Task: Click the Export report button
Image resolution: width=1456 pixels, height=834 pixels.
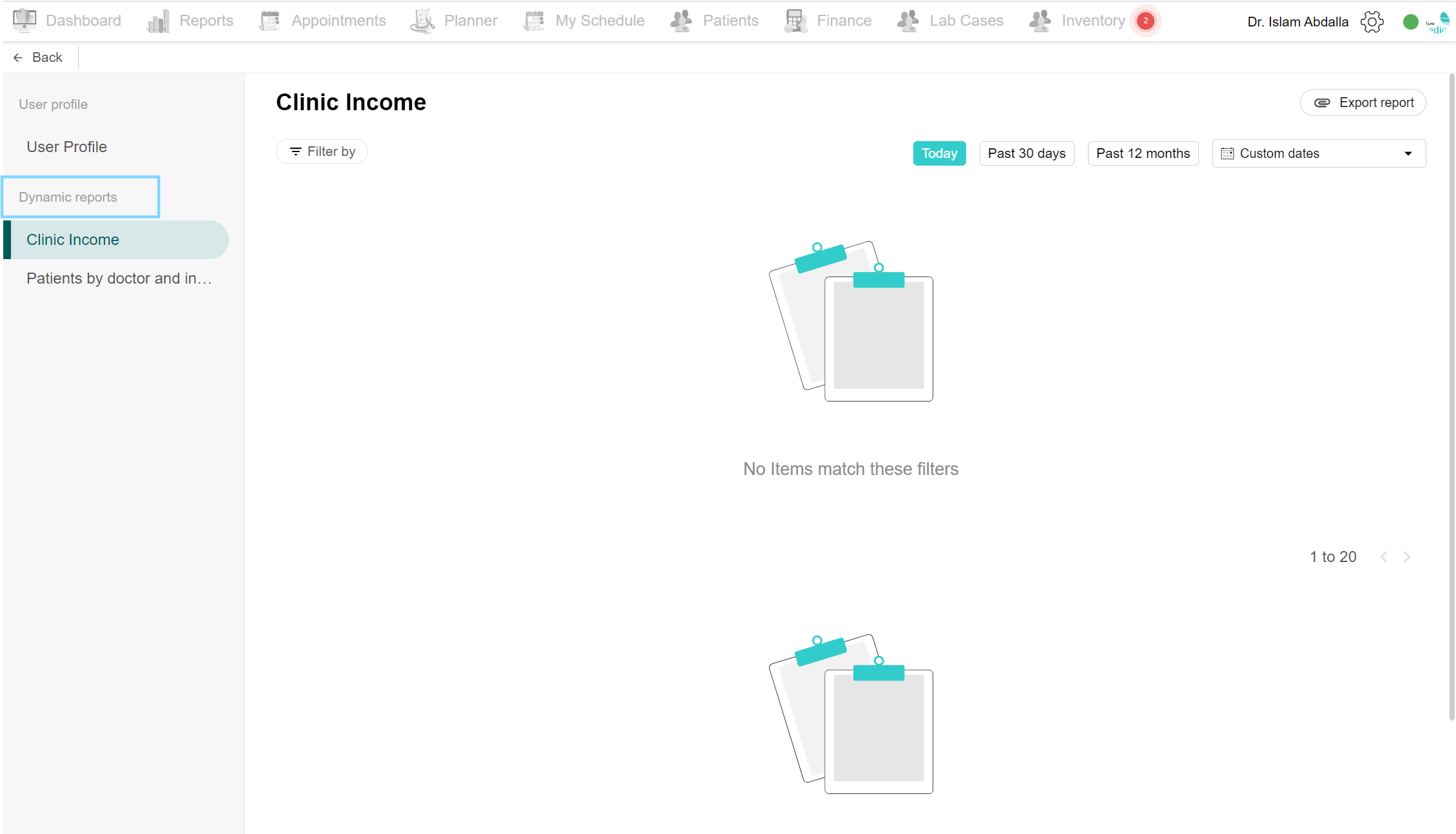Action: (1363, 102)
